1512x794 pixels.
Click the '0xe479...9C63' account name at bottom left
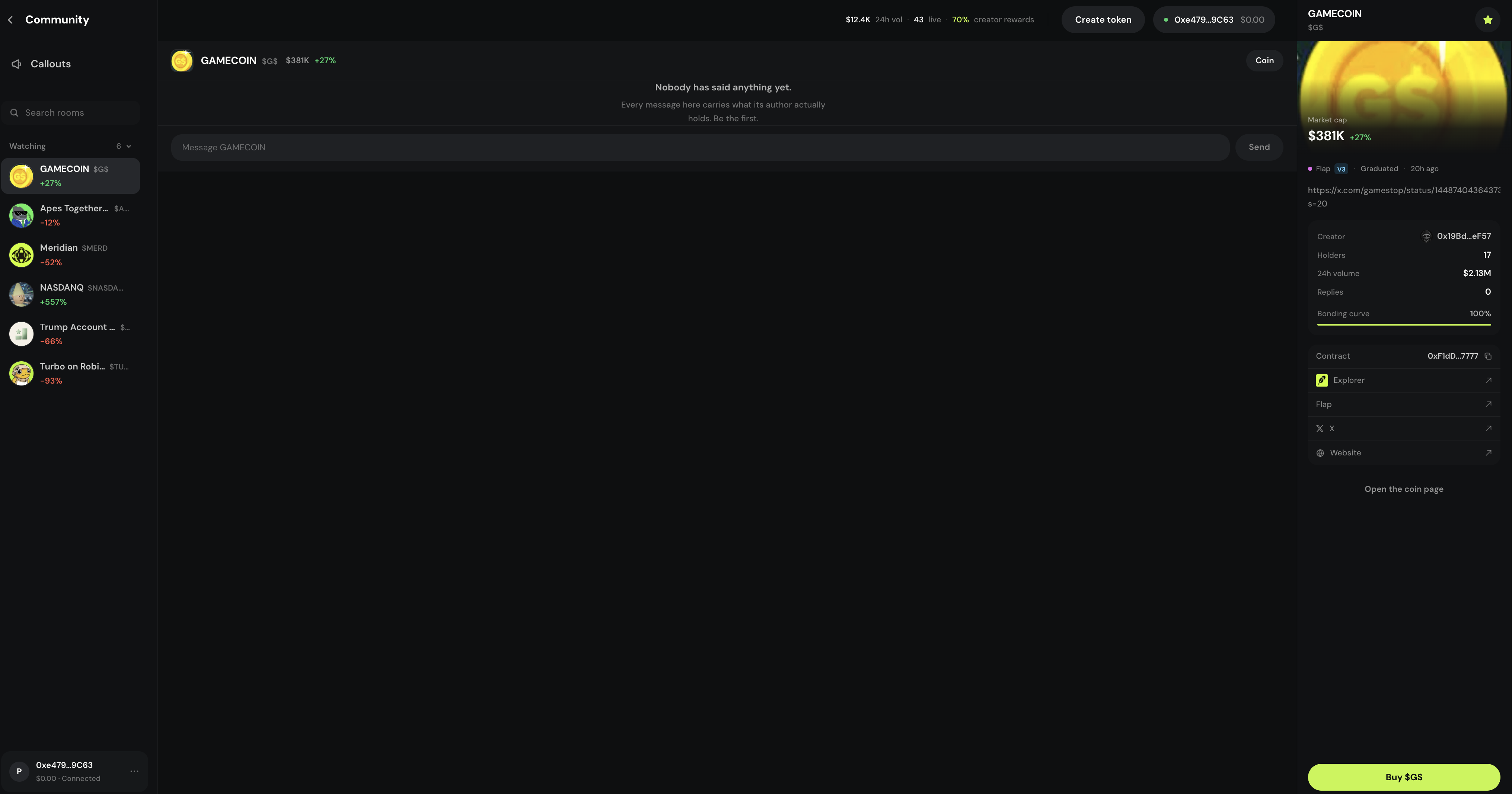pyautogui.click(x=64, y=765)
